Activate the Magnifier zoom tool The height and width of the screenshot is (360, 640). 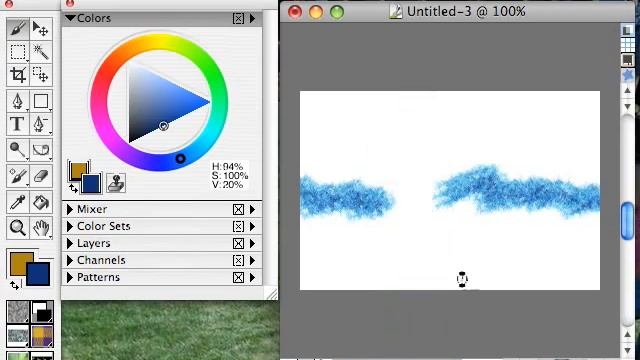coord(18,228)
